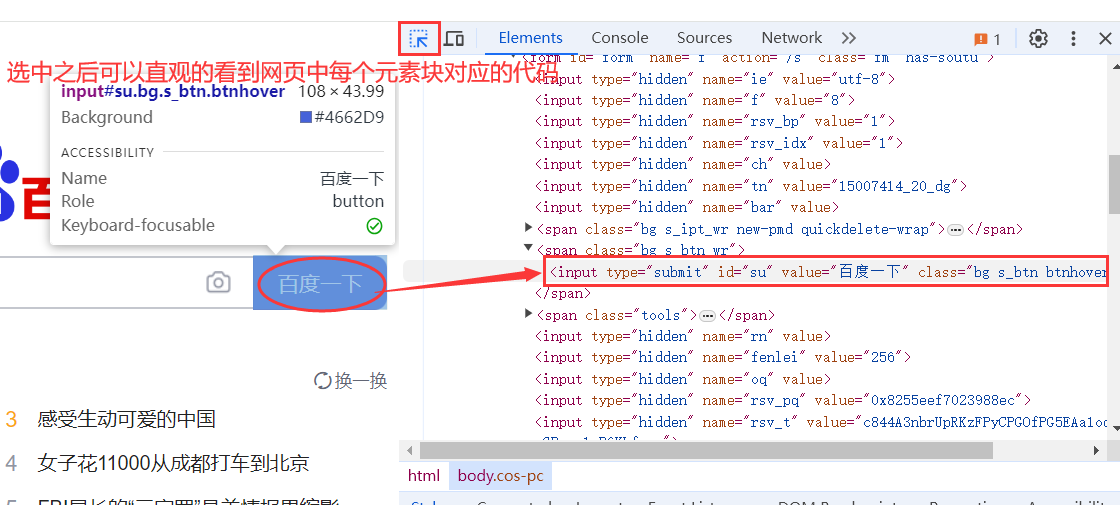Select hidden input name="rsv_idx" line
This screenshot has width=1120, height=505.
click(719, 143)
